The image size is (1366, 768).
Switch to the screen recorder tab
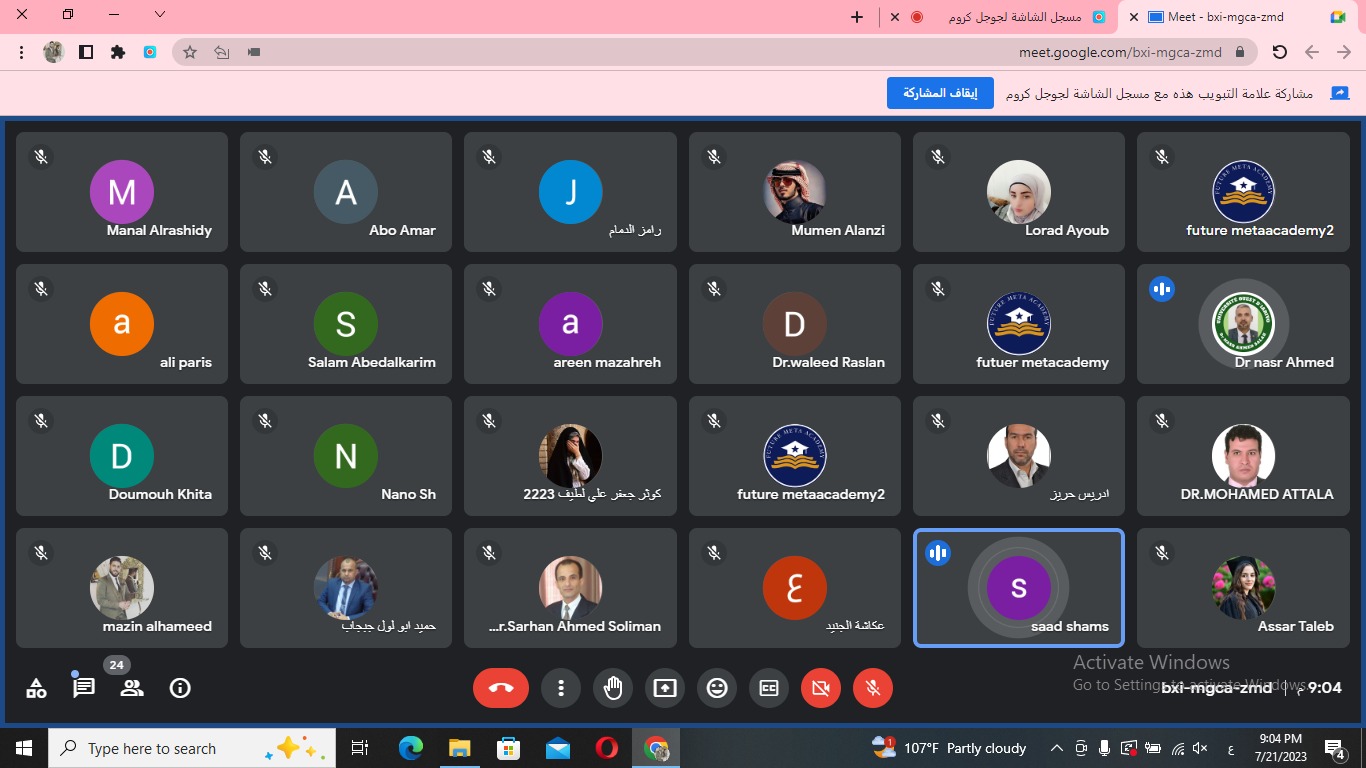click(x=1010, y=17)
